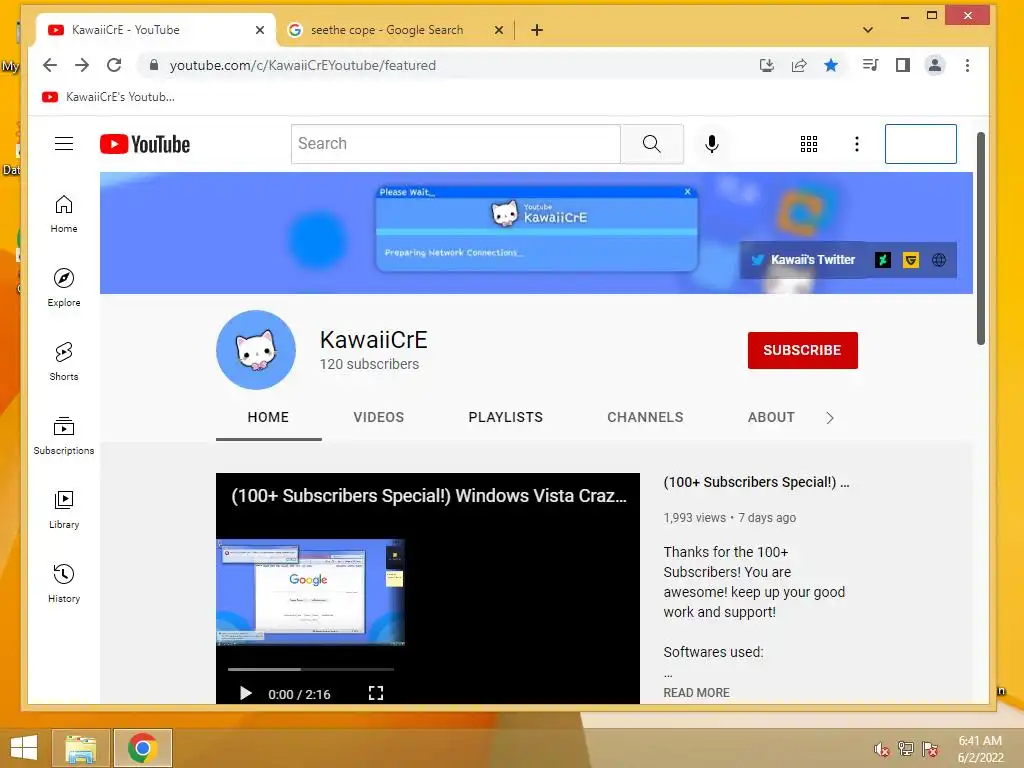This screenshot has height=768, width=1024.
Task: Click the featured video preview thumbnail
Action: point(310,592)
